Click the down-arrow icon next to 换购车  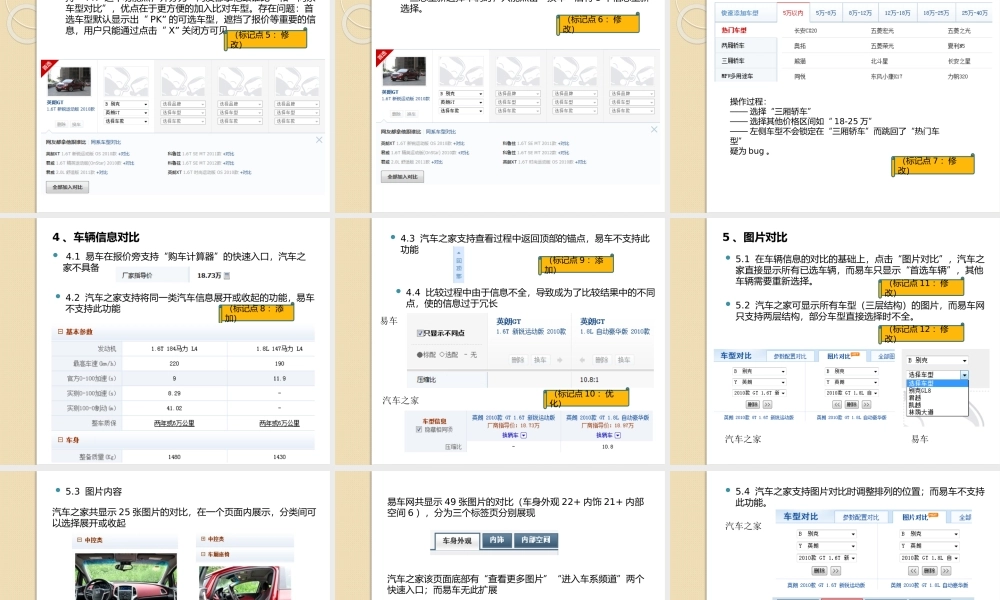click(x=524, y=435)
